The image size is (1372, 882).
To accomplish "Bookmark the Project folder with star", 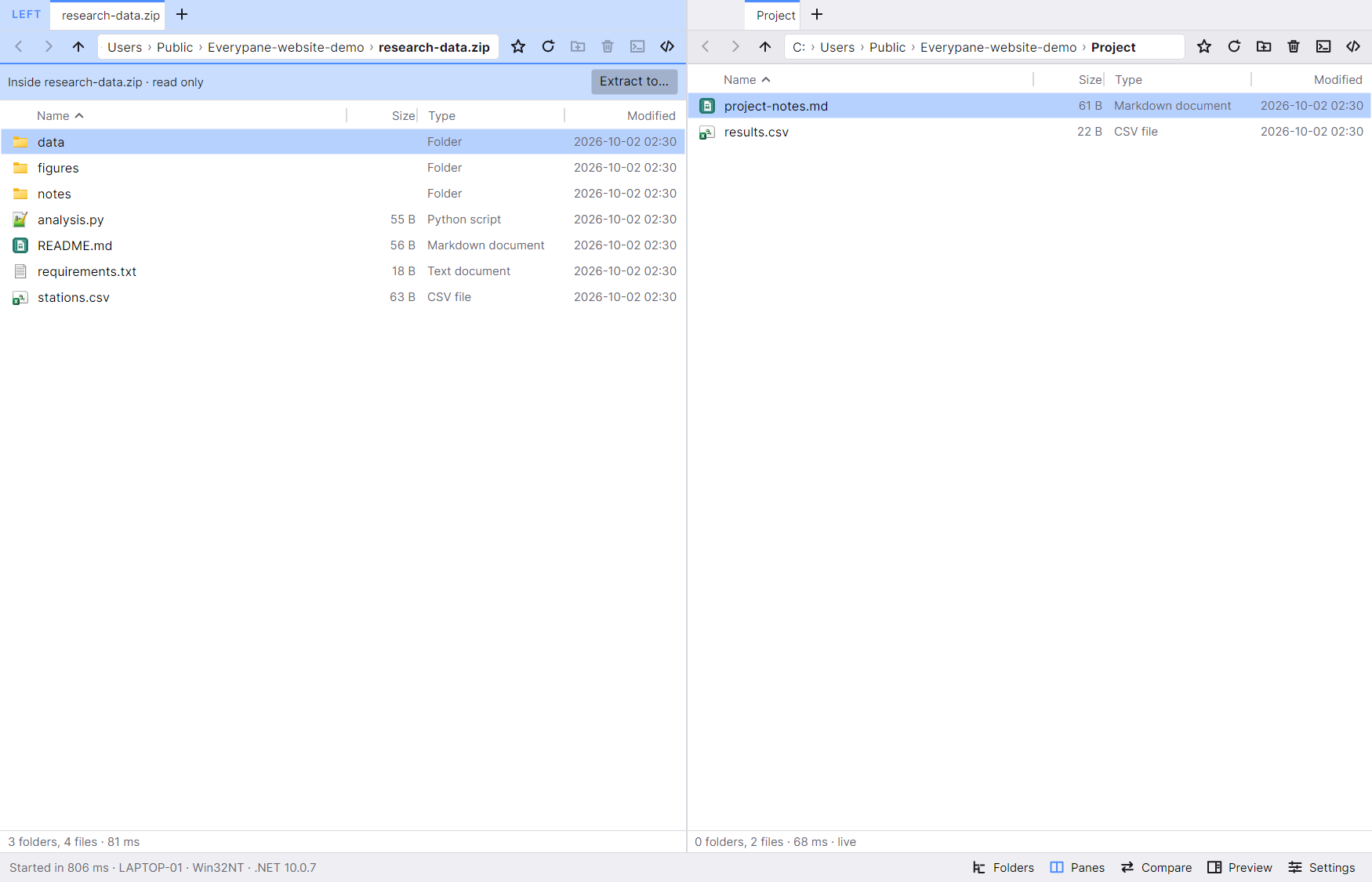I will (x=1204, y=47).
